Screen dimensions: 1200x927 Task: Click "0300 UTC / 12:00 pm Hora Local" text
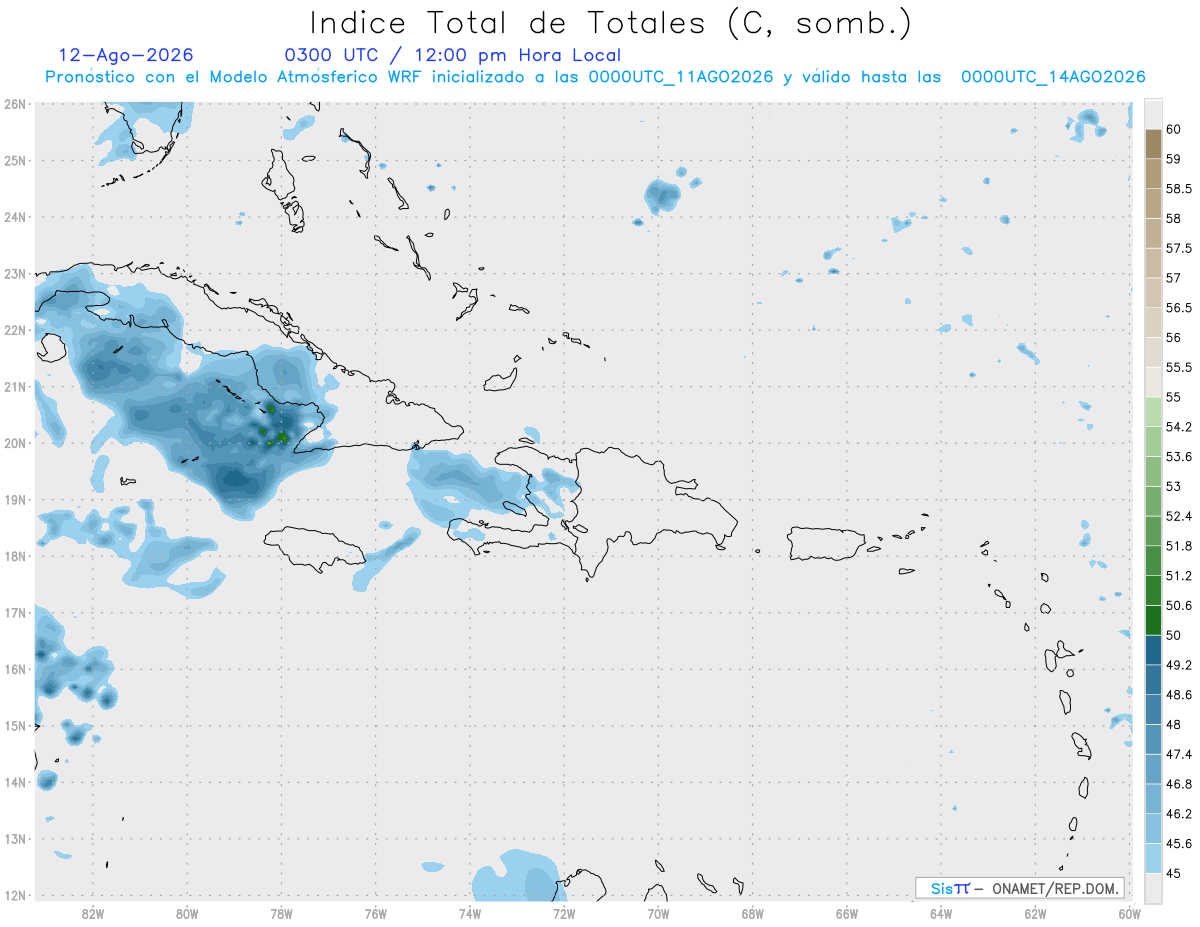coord(453,55)
